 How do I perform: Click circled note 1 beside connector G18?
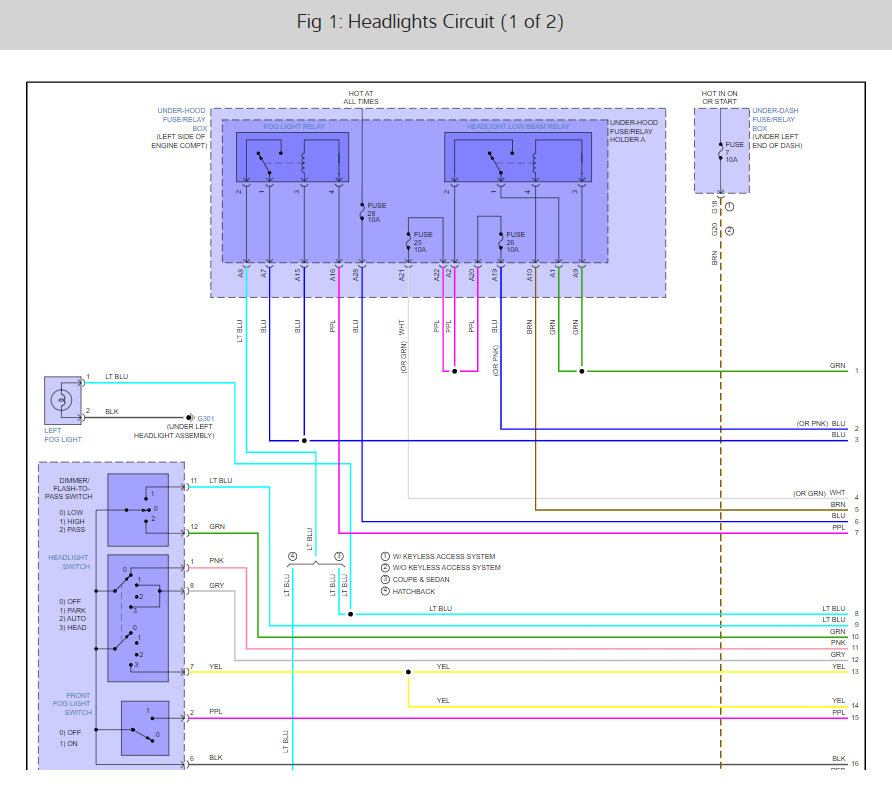(x=729, y=207)
